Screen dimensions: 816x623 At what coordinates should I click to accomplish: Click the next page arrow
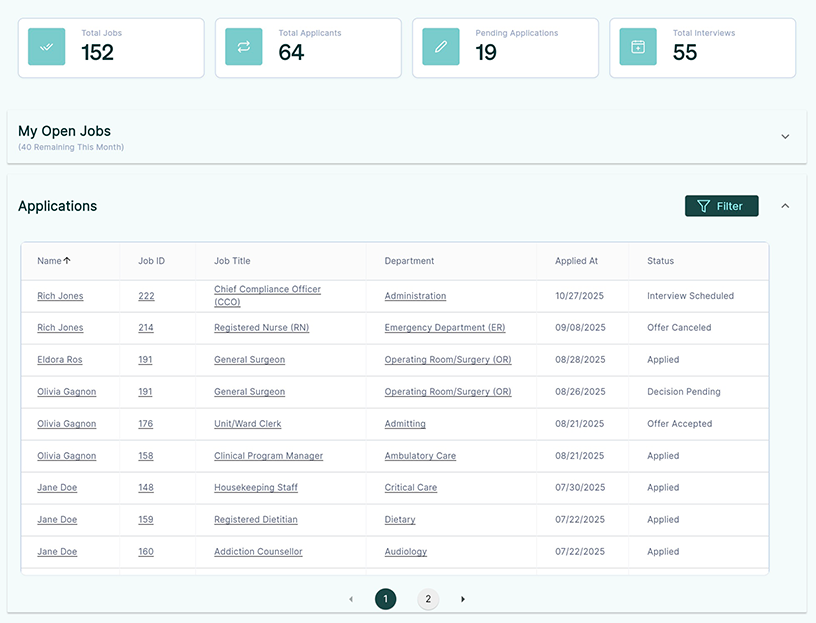pyautogui.click(x=462, y=599)
